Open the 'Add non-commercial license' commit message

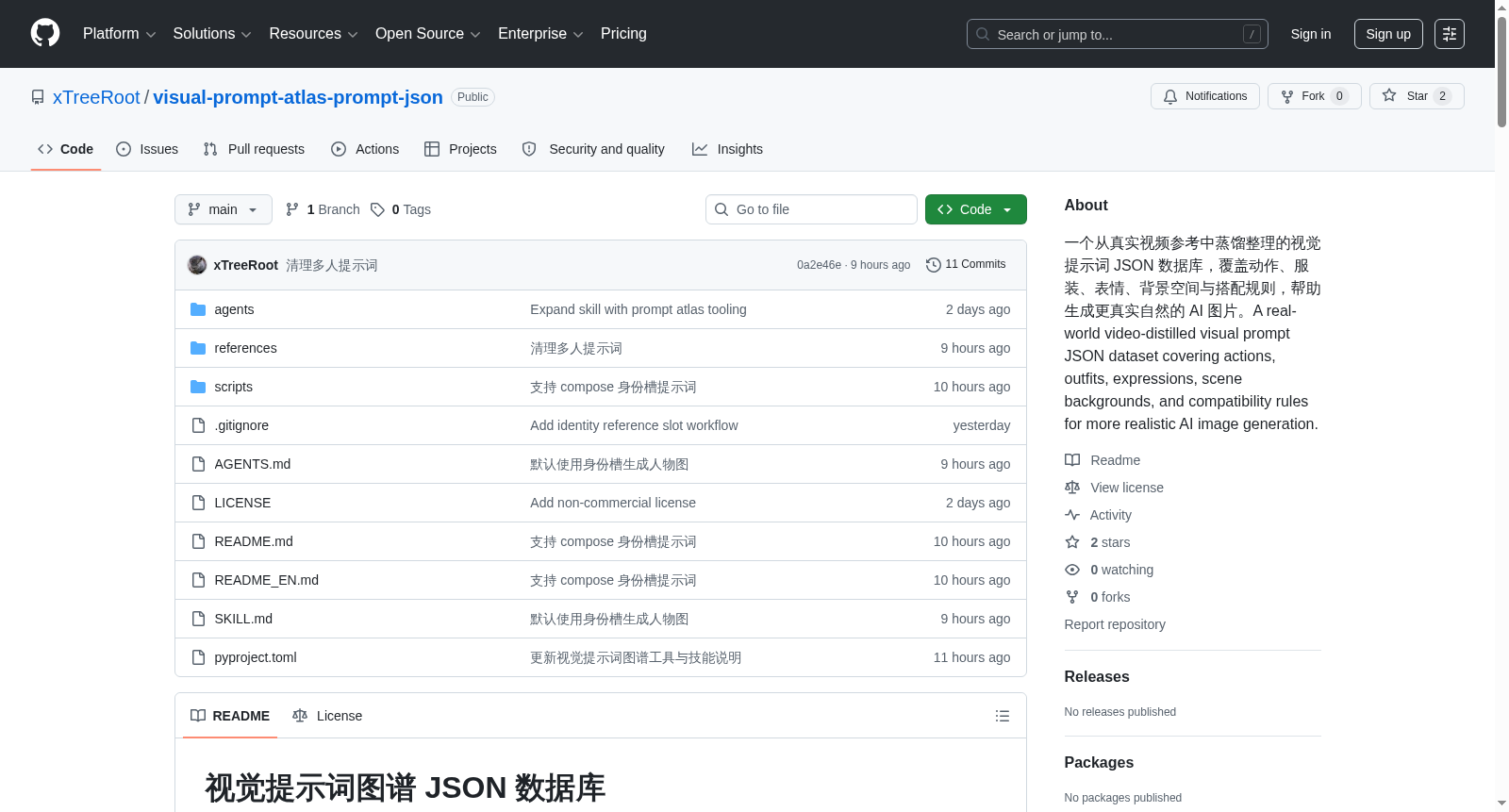click(x=613, y=503)
